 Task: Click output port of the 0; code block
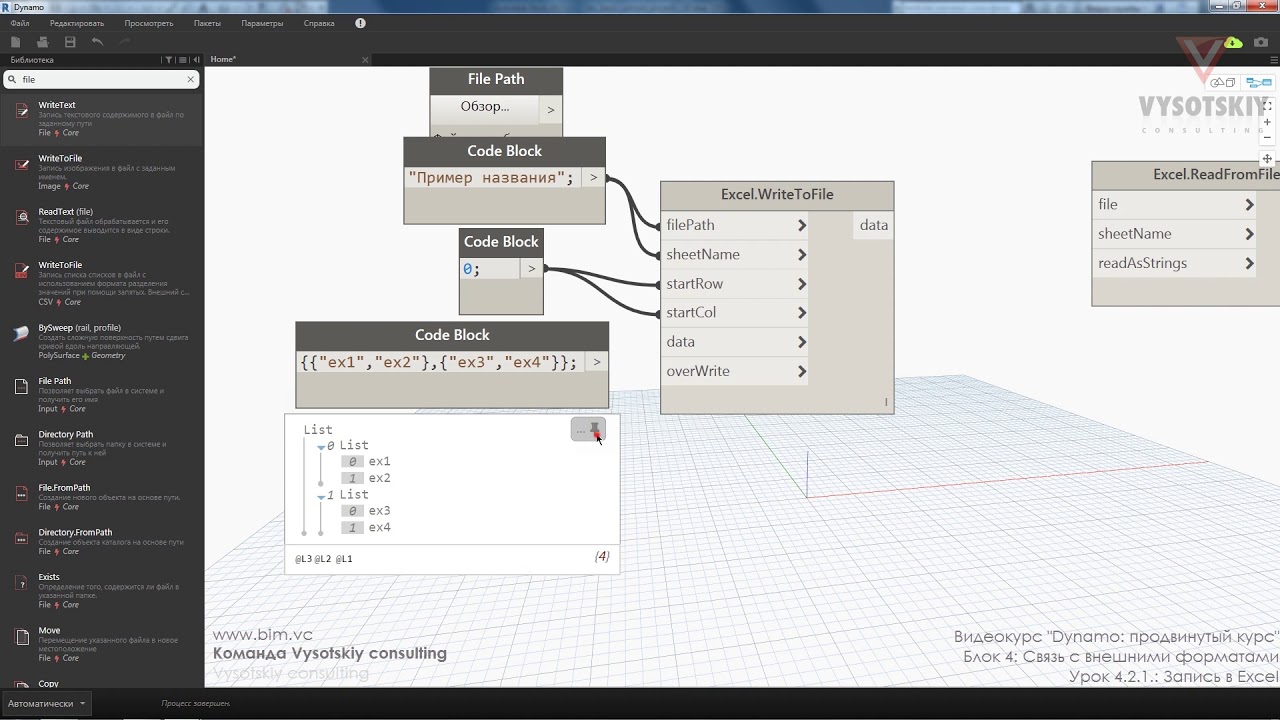pos(531,269)
